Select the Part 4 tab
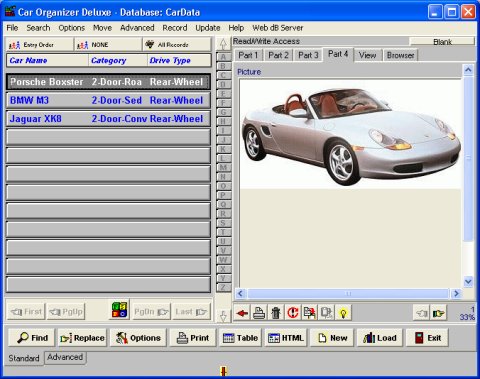 click(338, 54)
